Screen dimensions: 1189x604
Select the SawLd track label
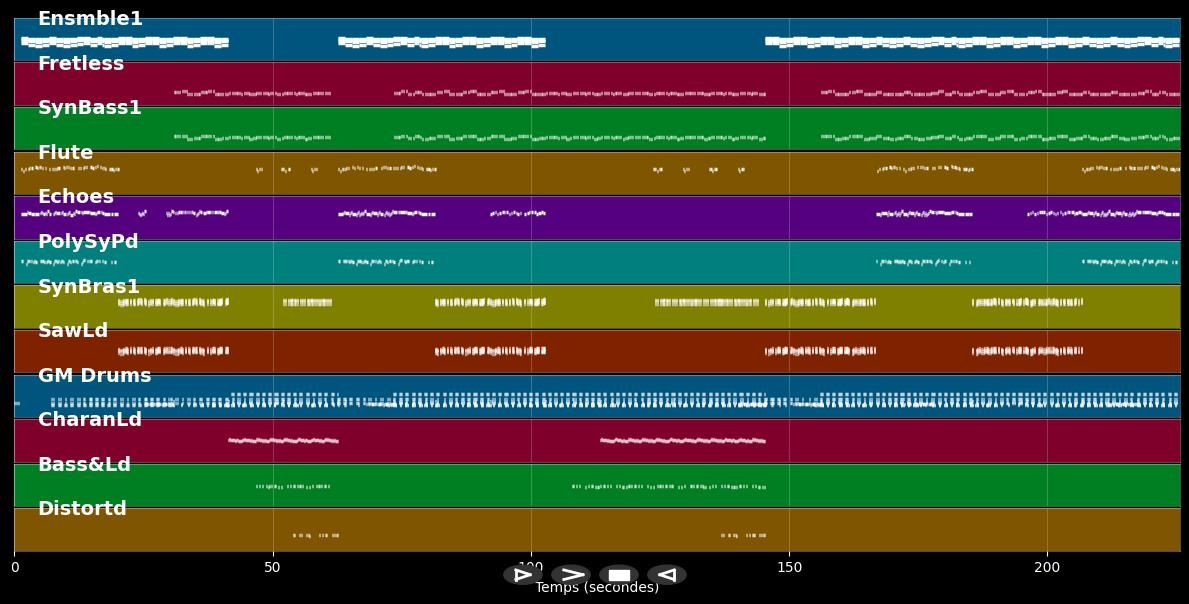coord(73,331)
